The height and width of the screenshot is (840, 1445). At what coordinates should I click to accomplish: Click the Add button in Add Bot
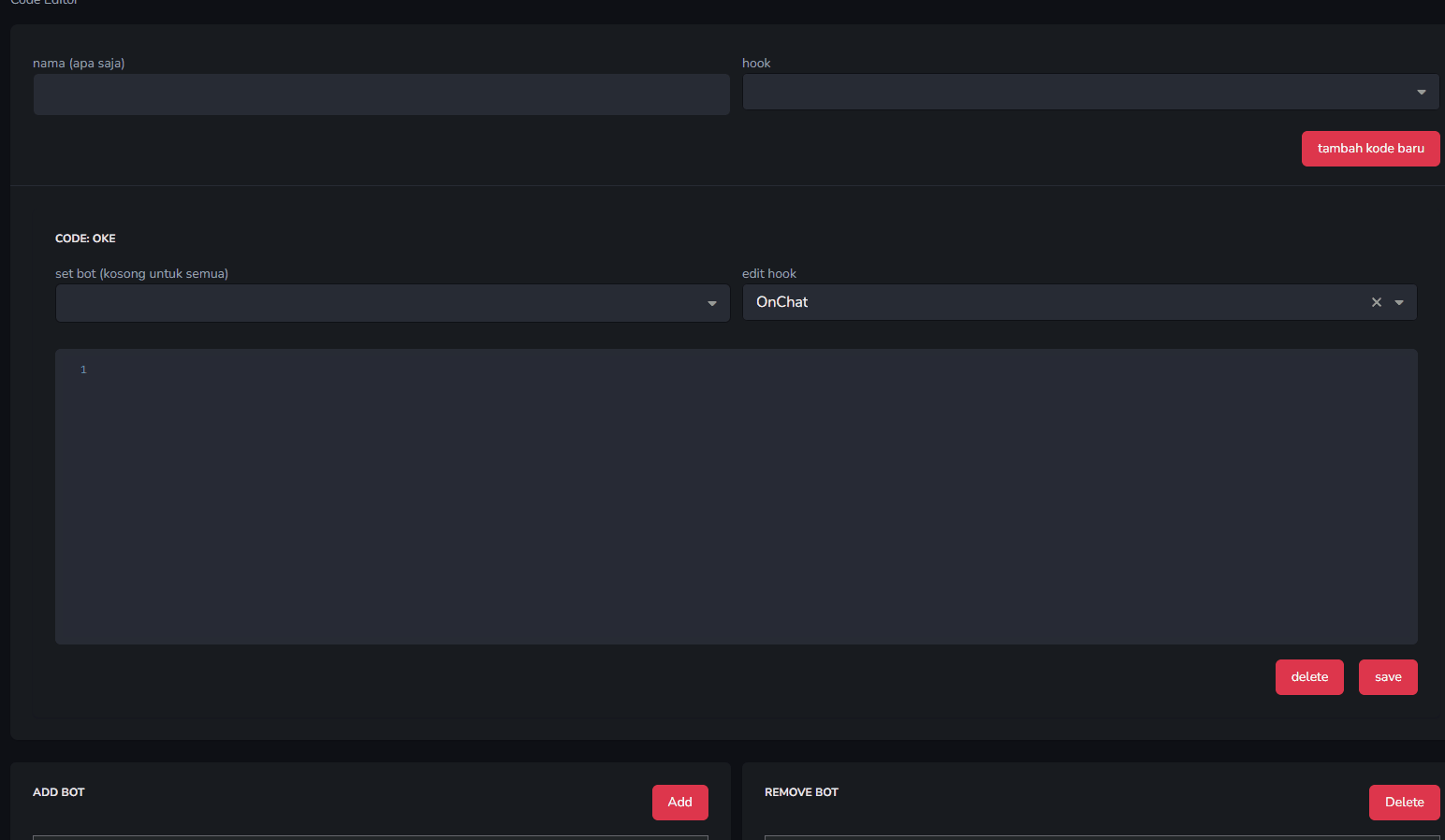679,803
